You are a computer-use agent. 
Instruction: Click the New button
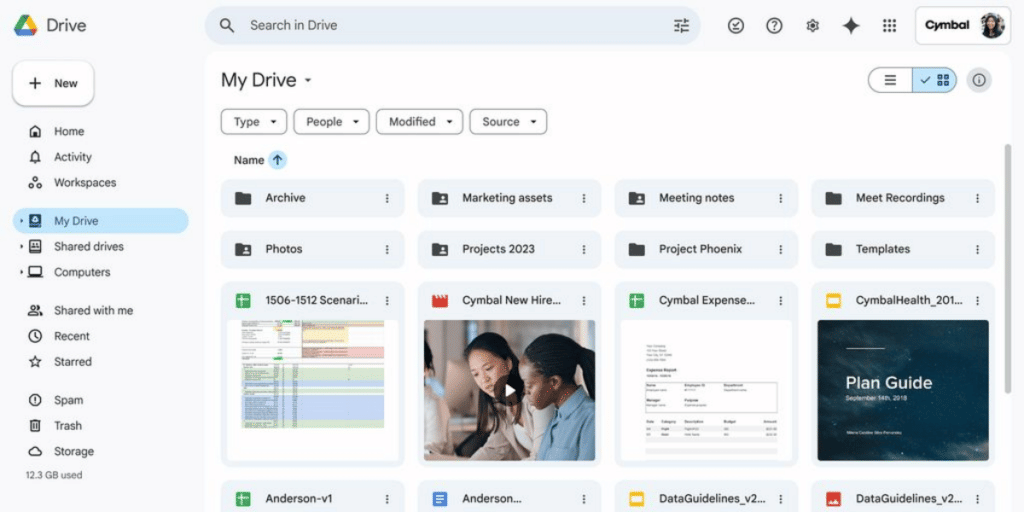(x=53, y=84)
